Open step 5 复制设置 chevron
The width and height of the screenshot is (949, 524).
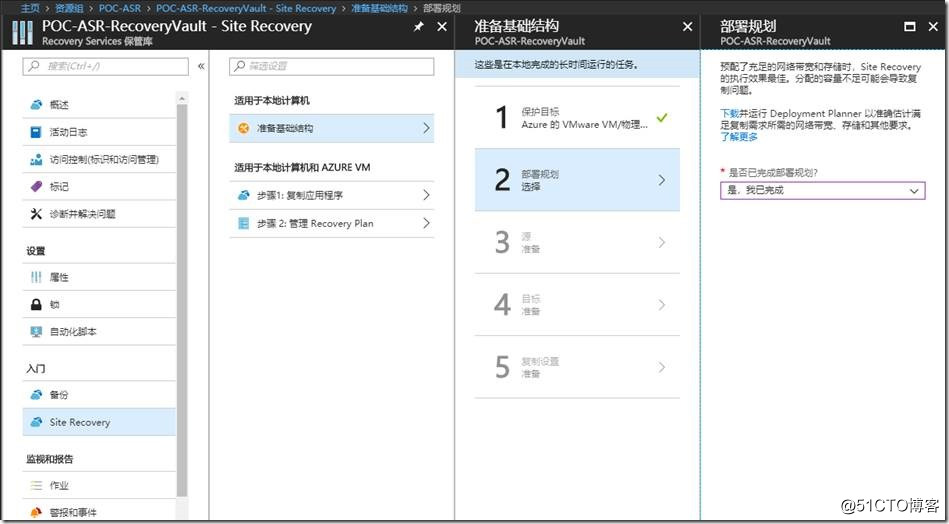coord(662,367)
